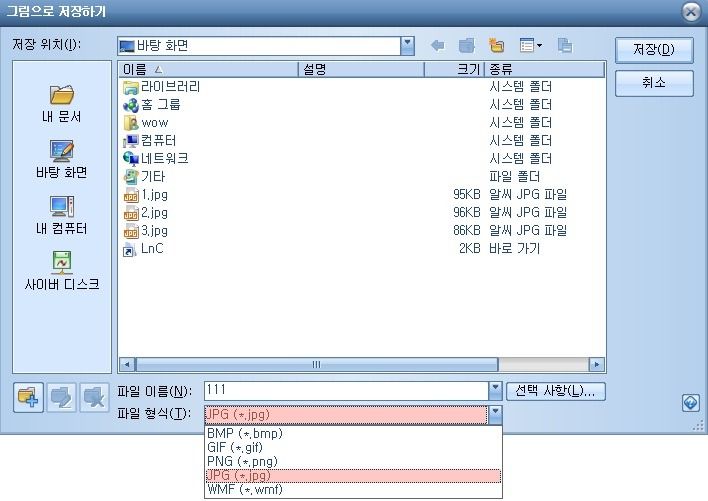Click the 파일 이름 field containing 111
Image resolution: width=708 pixels, height=501 pixels.
click(346, 390)
